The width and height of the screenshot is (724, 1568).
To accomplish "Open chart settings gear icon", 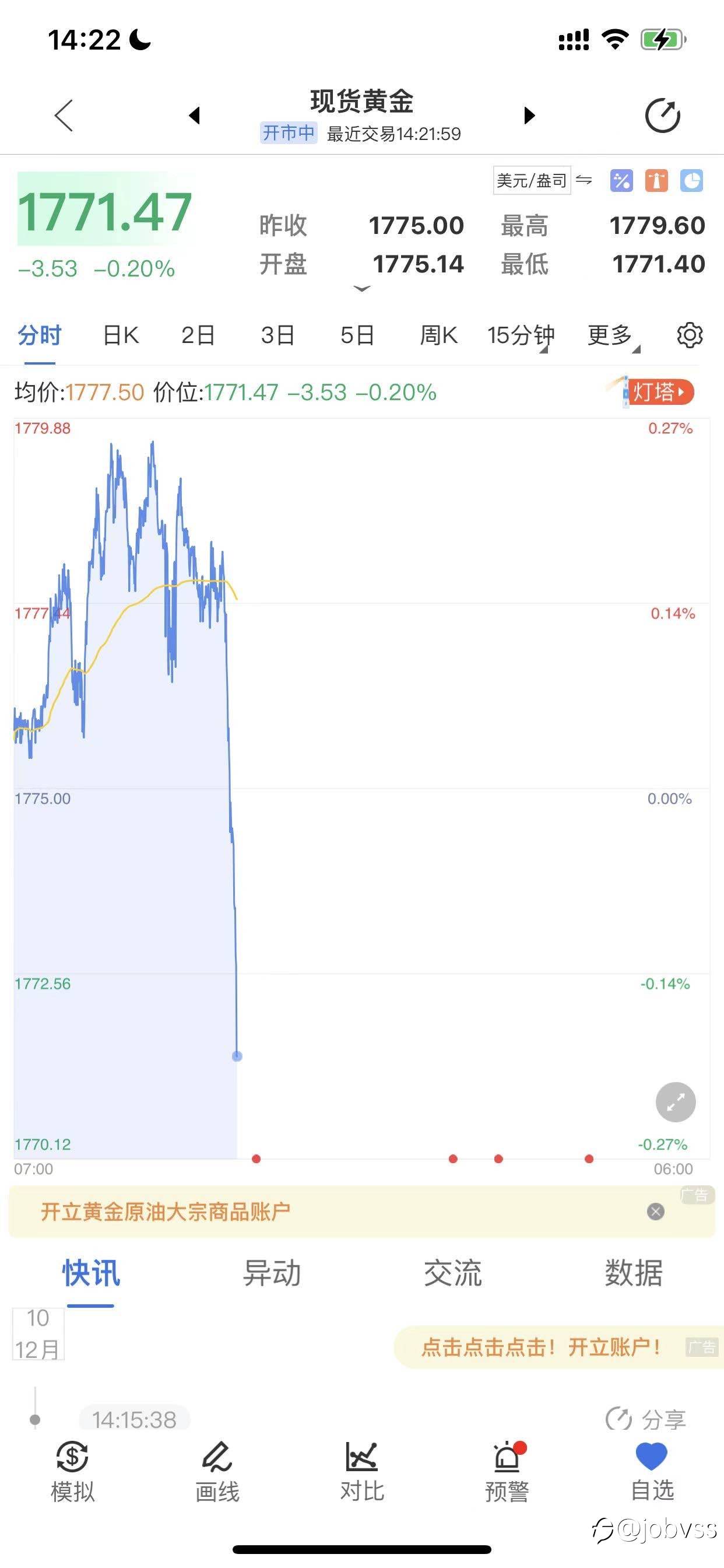I will point(690,335).
